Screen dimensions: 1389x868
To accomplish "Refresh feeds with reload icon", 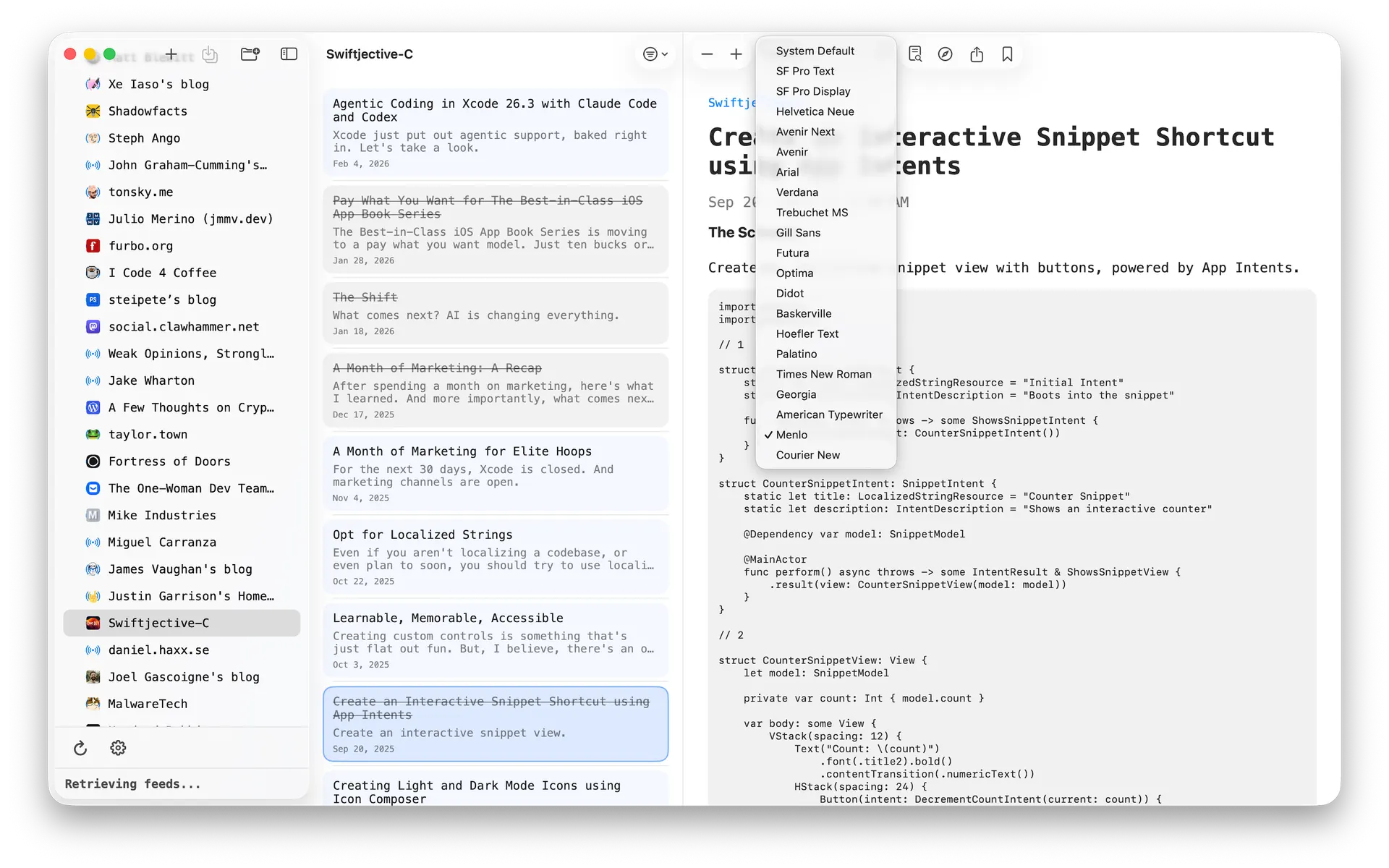I will [x=80, y=748].
